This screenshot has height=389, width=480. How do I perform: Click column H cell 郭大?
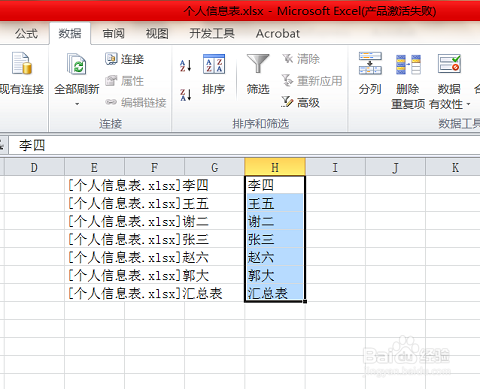[x=275, y=275]
